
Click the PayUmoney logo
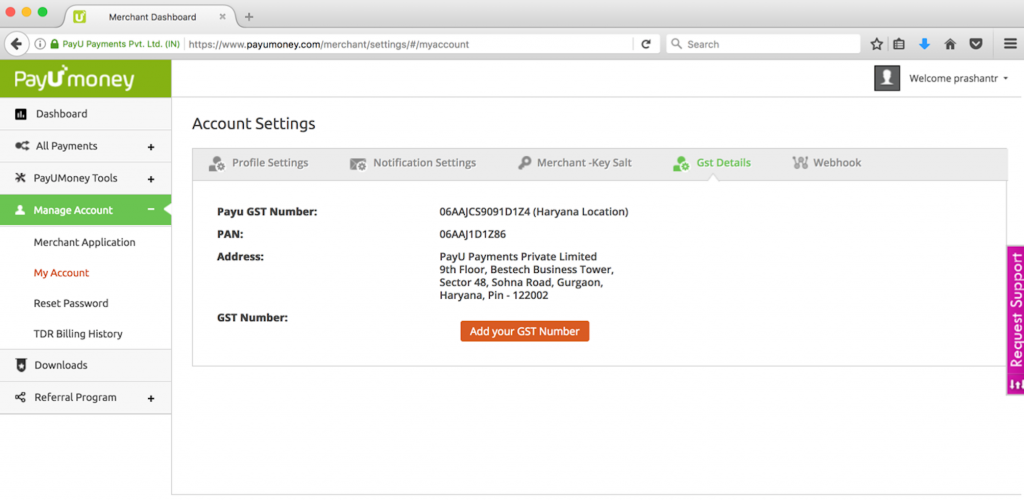point(74,79)
